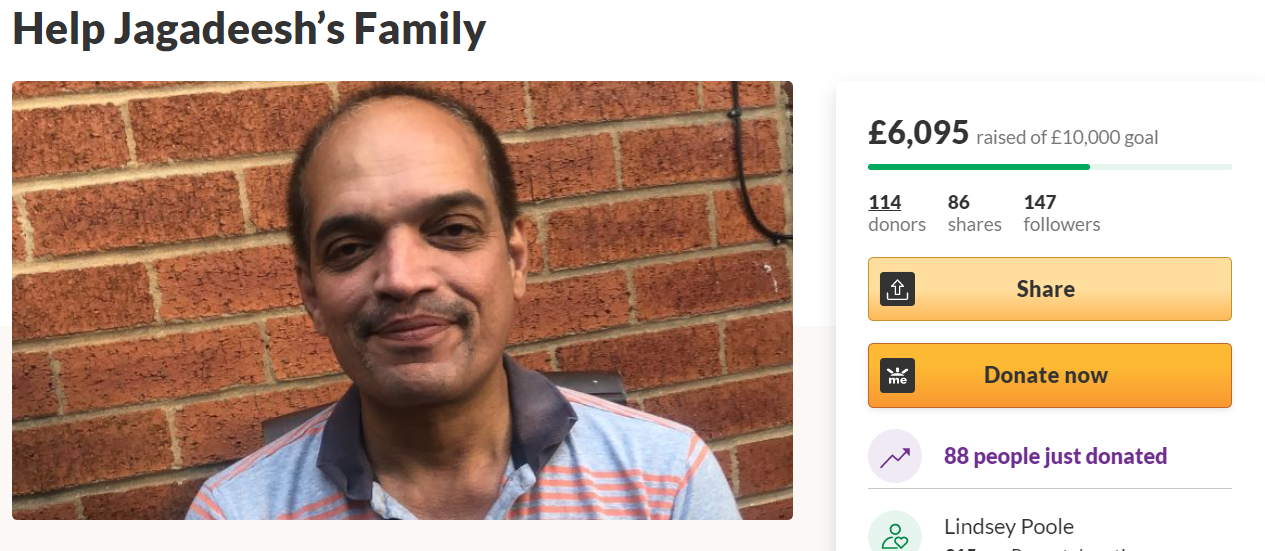Click the shares label text
Screen dimensions: 1265x551
tap(975, 225)
